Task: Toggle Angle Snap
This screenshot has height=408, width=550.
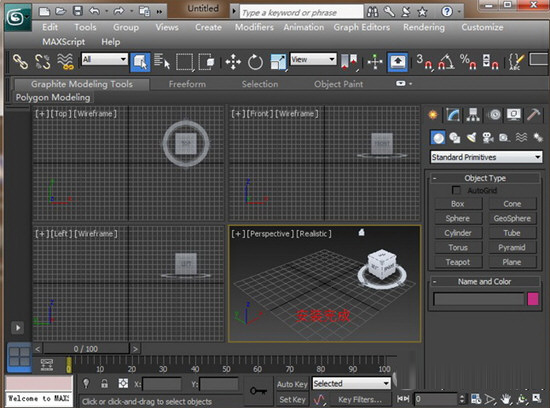Action: tap(446, 62)
